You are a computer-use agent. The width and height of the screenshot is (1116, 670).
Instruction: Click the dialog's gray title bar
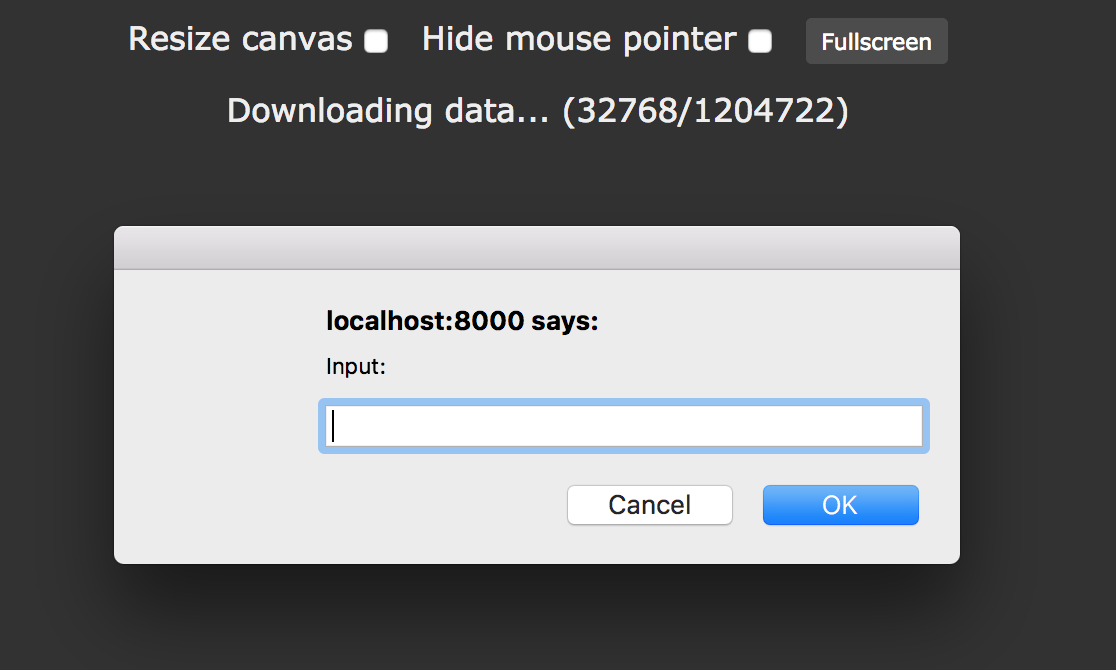click(x=537, y=248)
